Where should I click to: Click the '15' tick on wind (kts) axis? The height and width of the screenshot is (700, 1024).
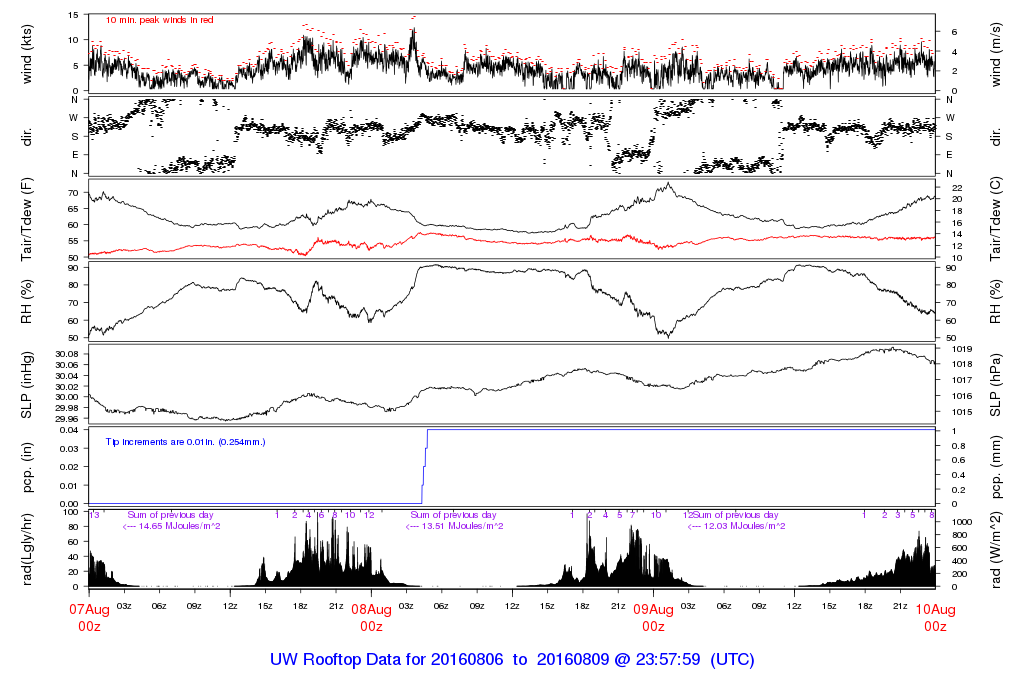click(x=73, y=15)
